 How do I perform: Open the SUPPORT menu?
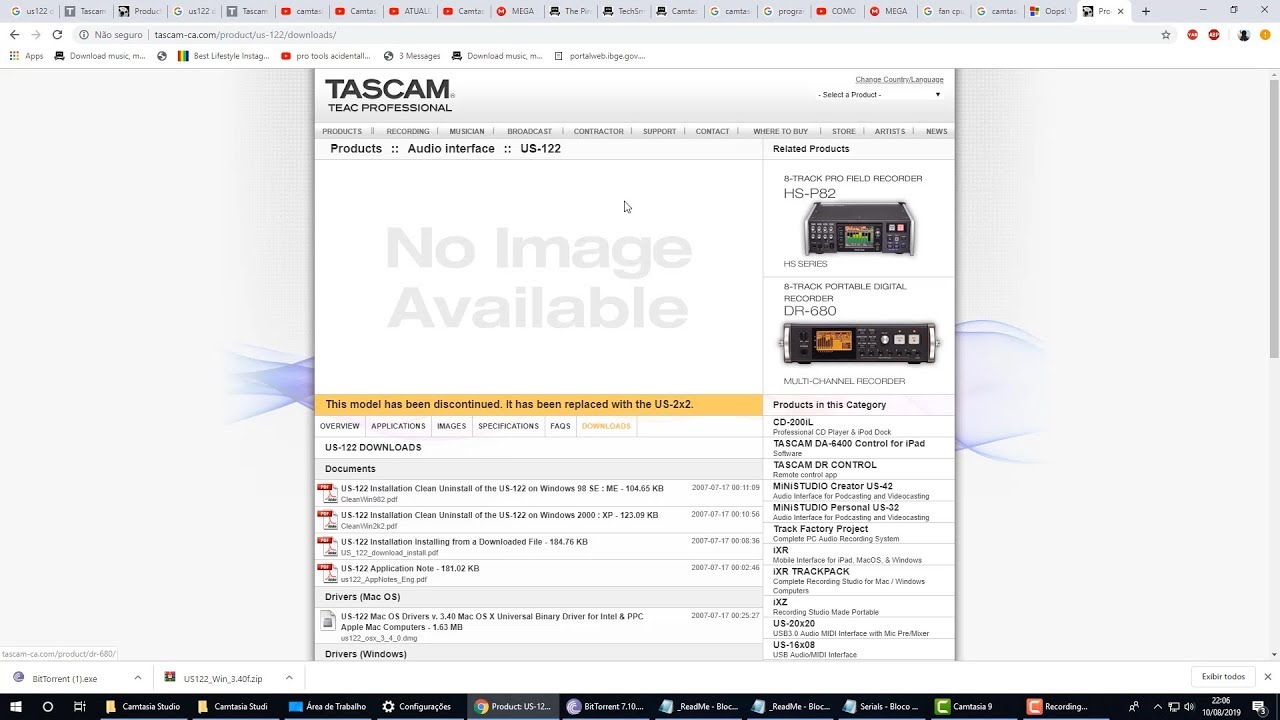659,131
